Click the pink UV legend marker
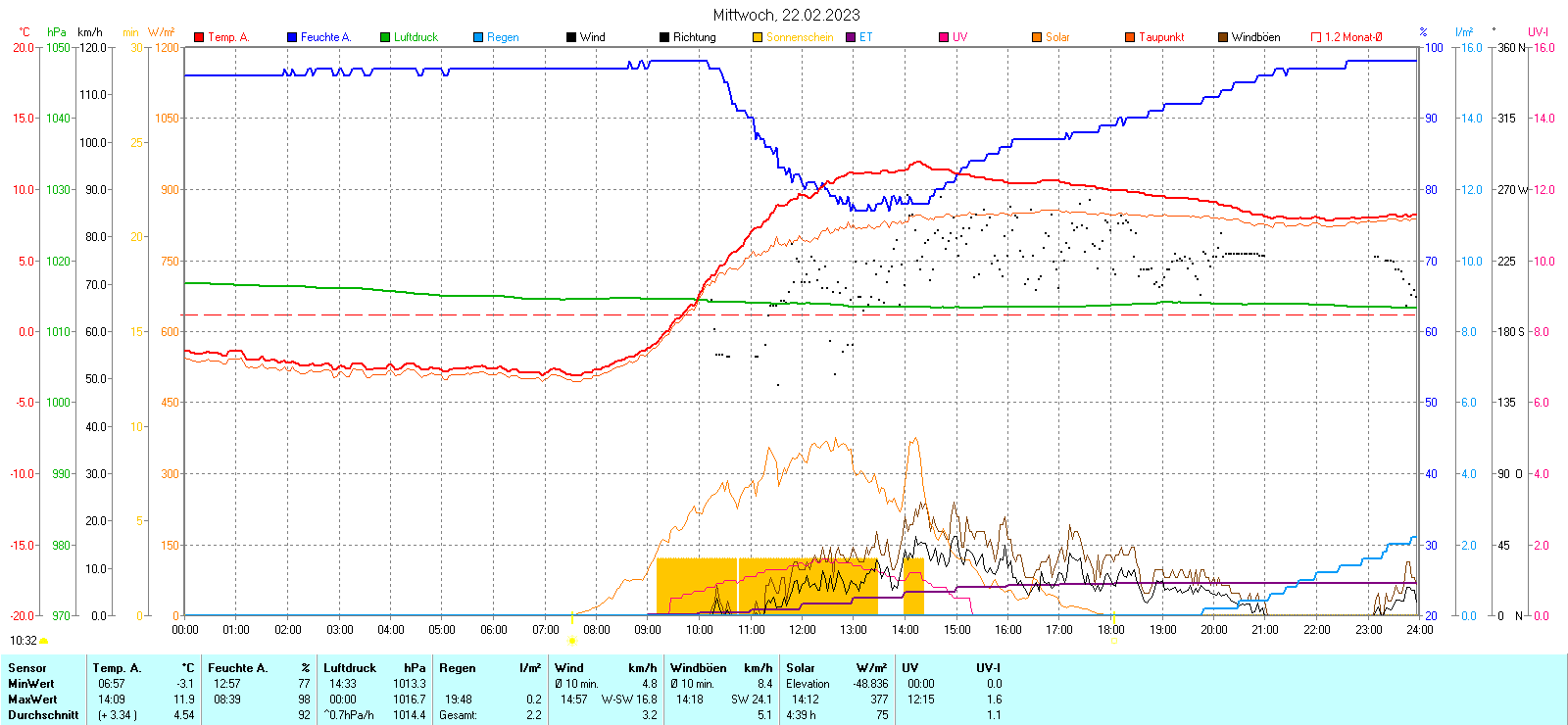 (x=944, y=37)
